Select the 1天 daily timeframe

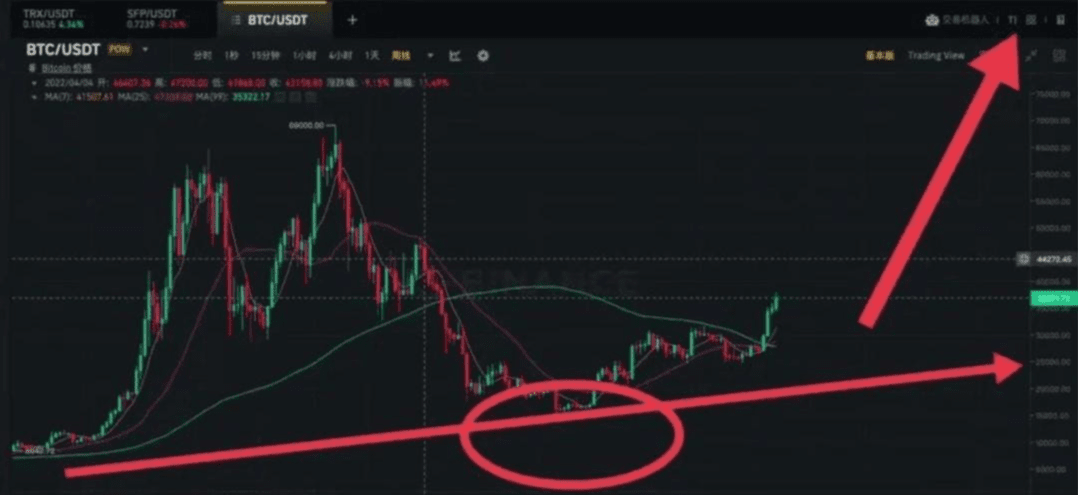[x=372, y=56]
